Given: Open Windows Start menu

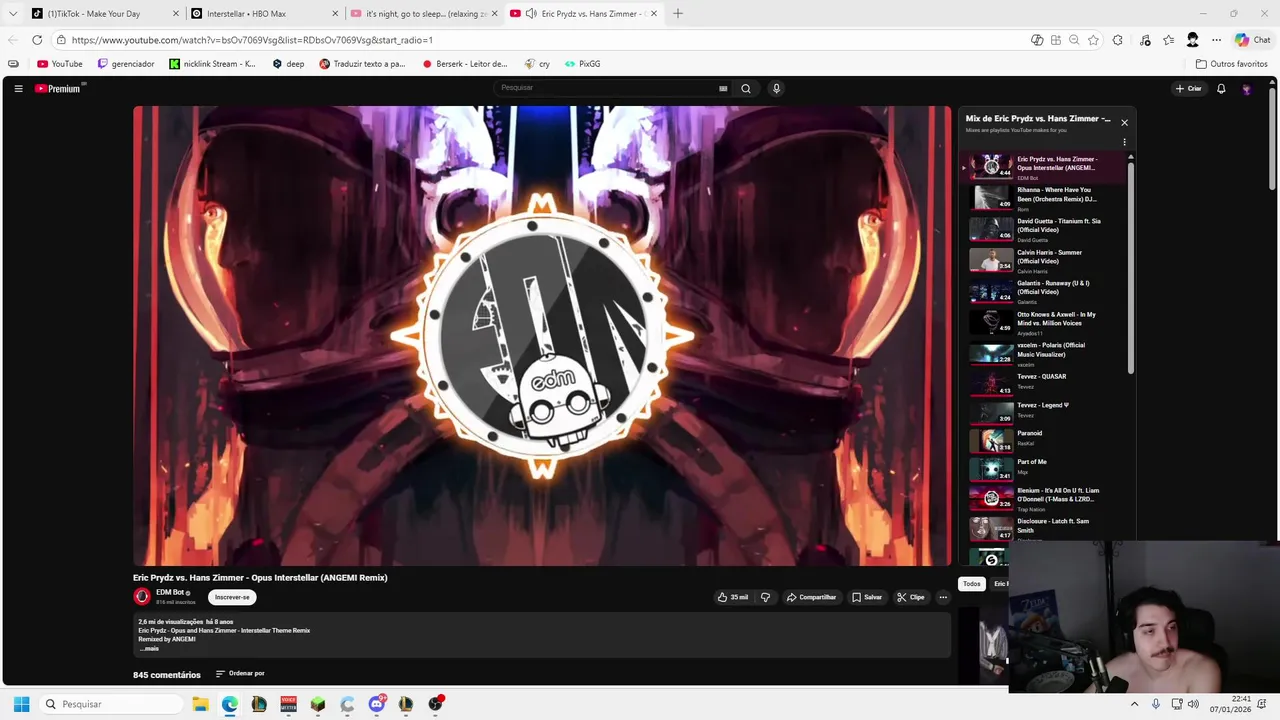Looking at the screenshot, I should pos(21,704).
